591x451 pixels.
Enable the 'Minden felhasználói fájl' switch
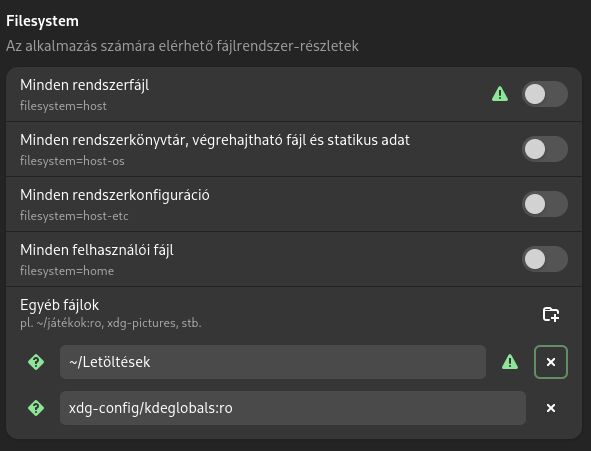coord(545,259)
